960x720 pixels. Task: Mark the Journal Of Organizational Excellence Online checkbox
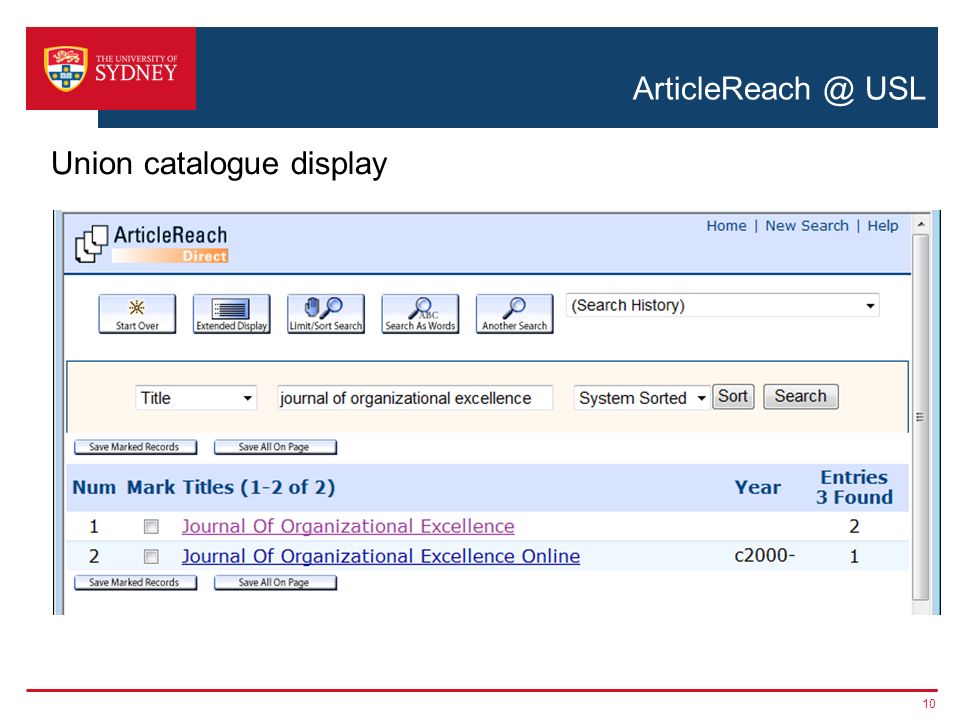point(151,556)
